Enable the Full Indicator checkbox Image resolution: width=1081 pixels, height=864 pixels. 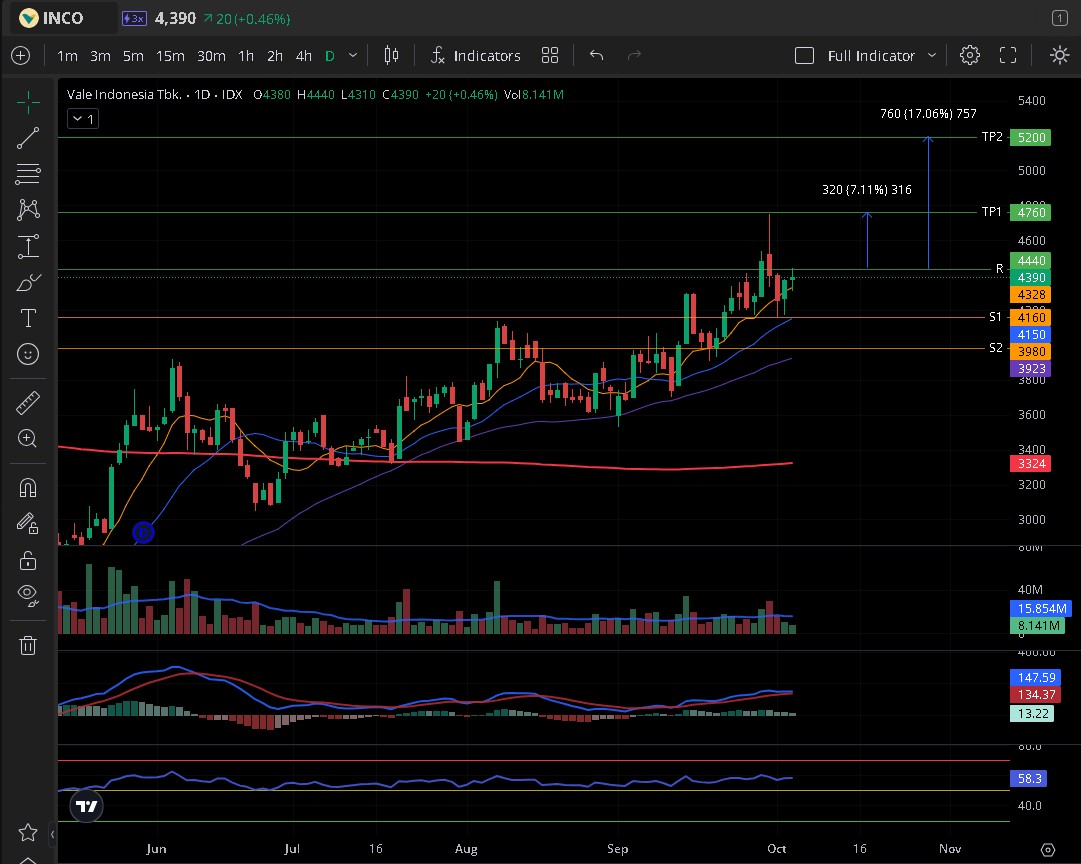click(x=804, y=56)
